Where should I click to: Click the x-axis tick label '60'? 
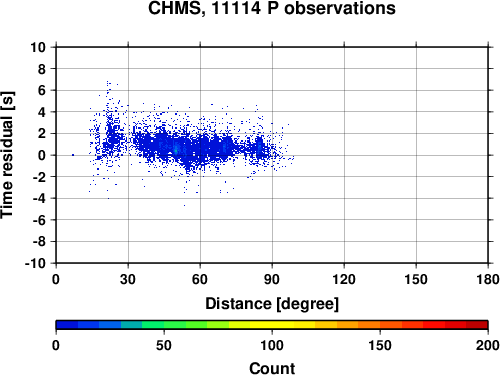pyautogui.click(x=200, y=279)
